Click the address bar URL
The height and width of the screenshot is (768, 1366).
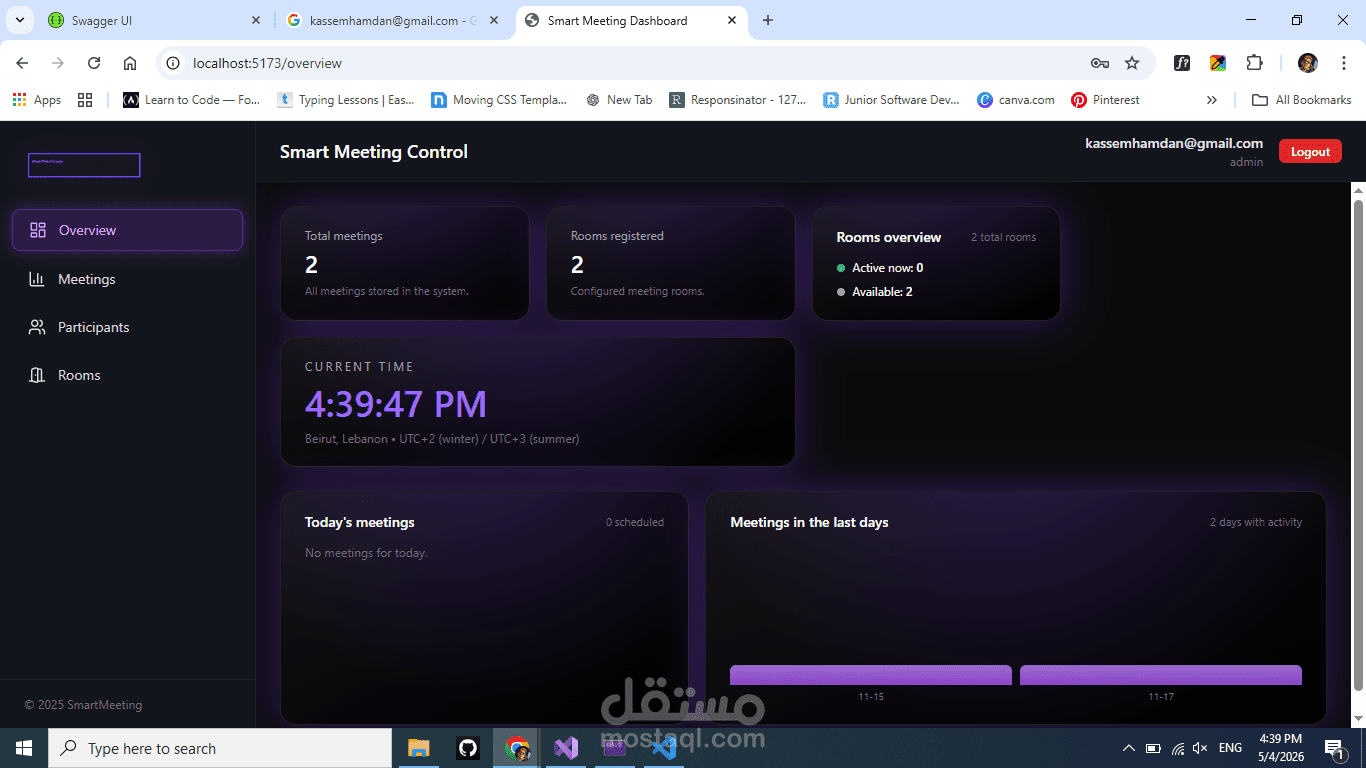267,63
